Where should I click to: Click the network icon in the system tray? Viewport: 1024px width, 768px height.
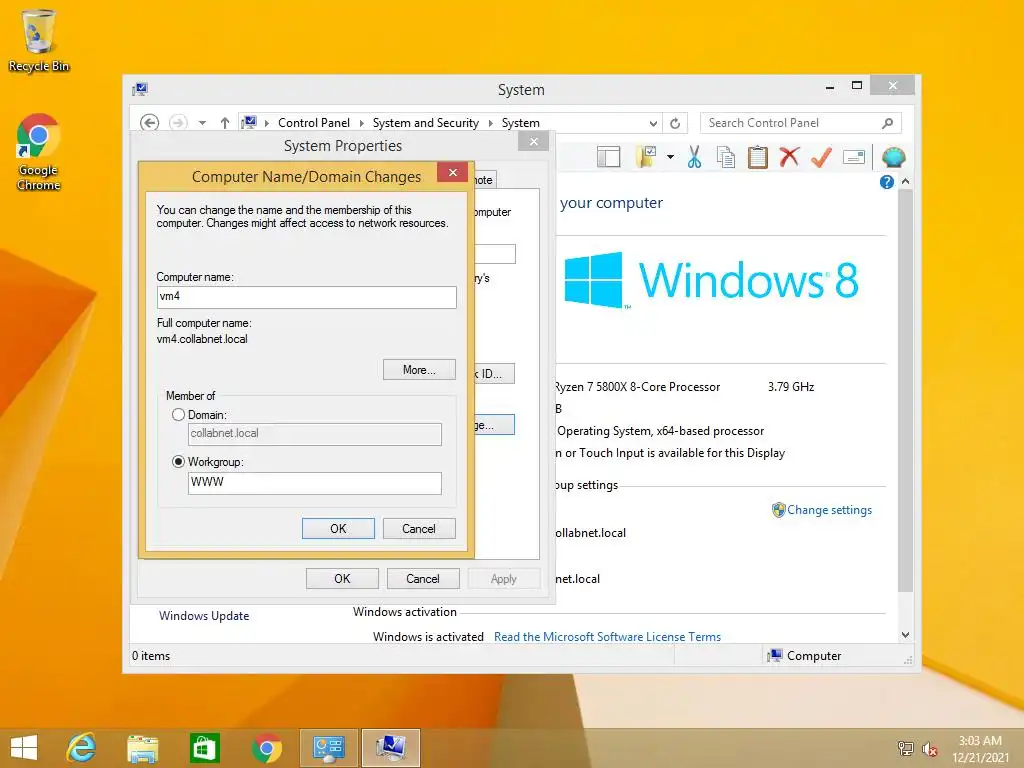tap(906, 749)
